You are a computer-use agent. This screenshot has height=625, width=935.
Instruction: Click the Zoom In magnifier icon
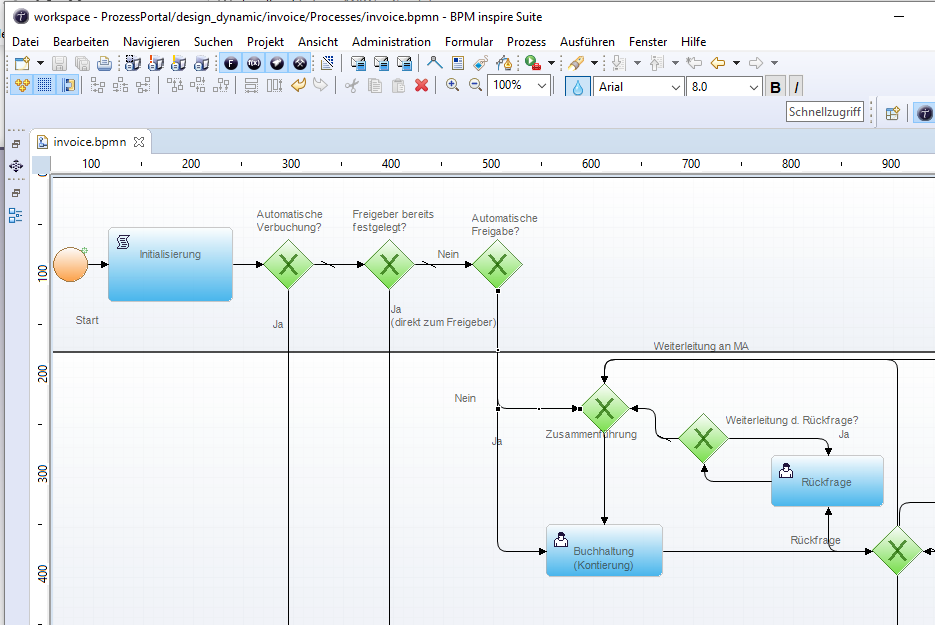[453, 85]
